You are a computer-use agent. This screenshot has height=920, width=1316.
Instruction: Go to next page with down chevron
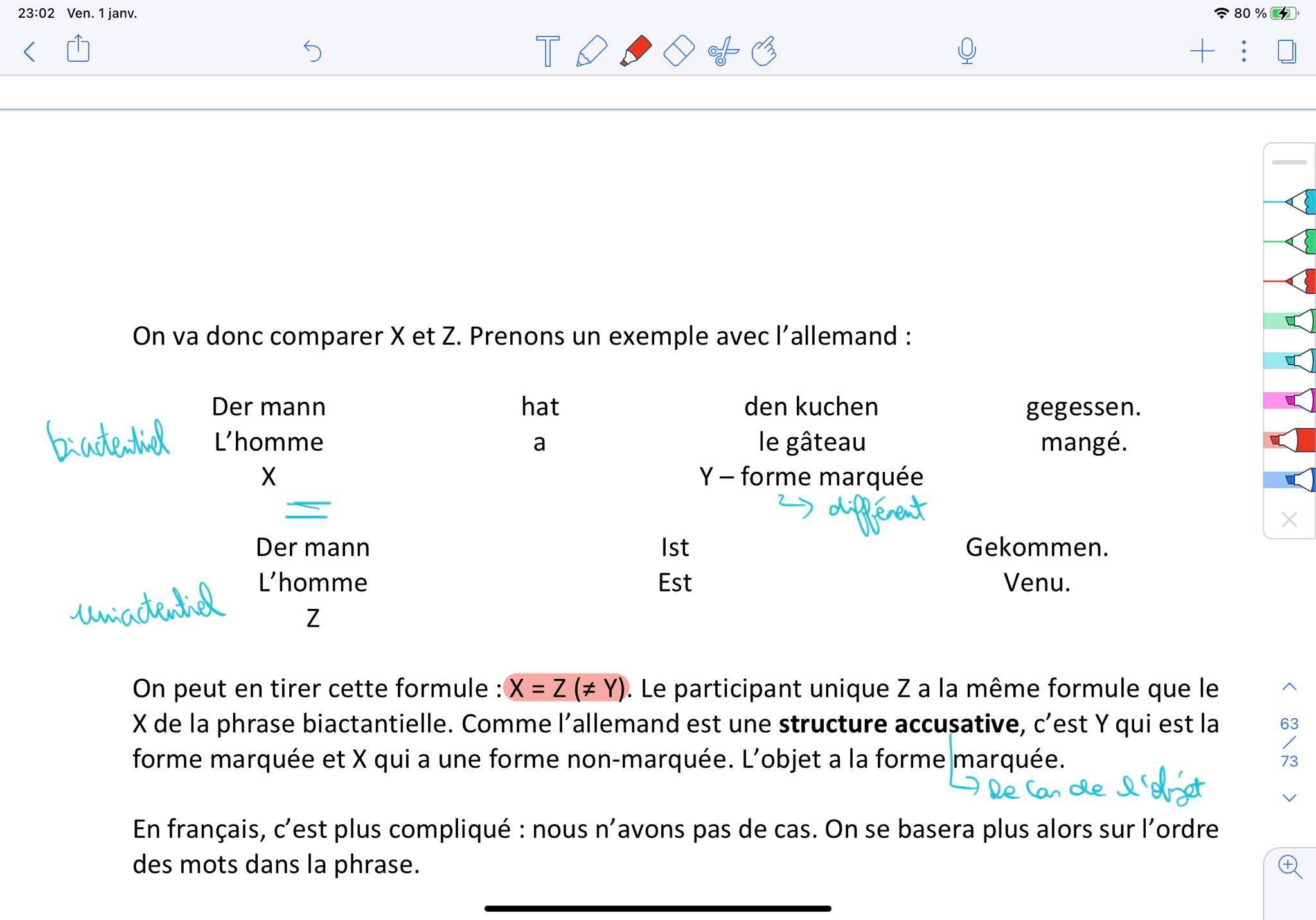click(1289, 798)
